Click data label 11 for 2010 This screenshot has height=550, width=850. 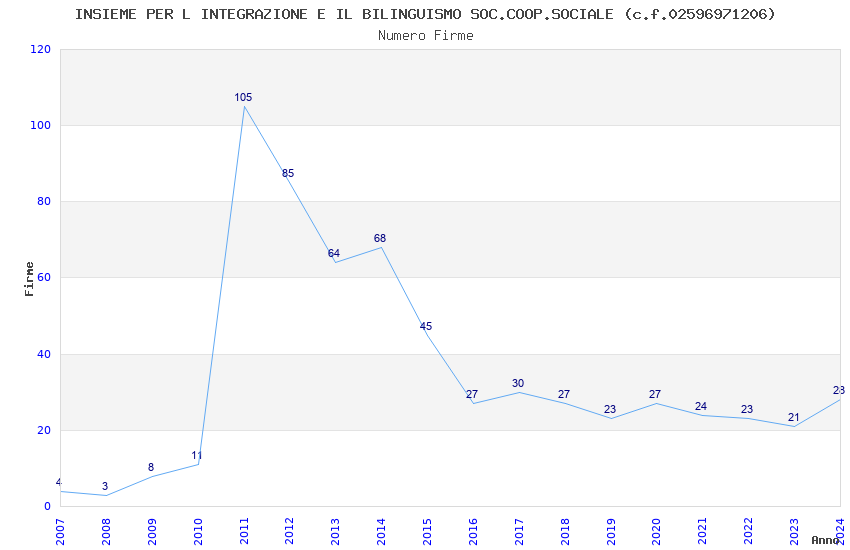(x=196, y=456)
